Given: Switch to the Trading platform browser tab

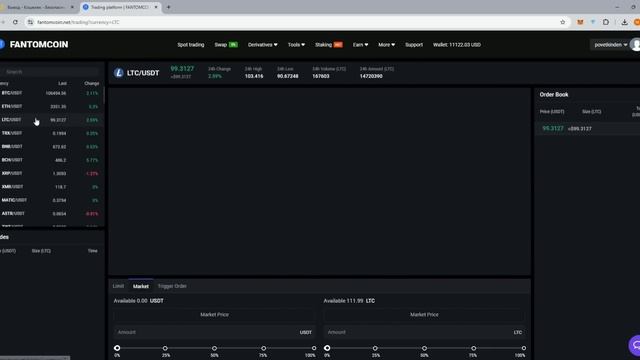Looking at the screenshot, I should point(120,7).
